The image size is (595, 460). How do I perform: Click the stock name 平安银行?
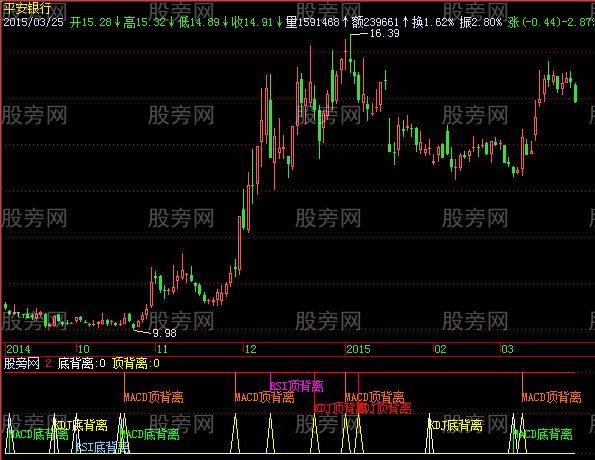pyautogui.click(x=27, y=9)
